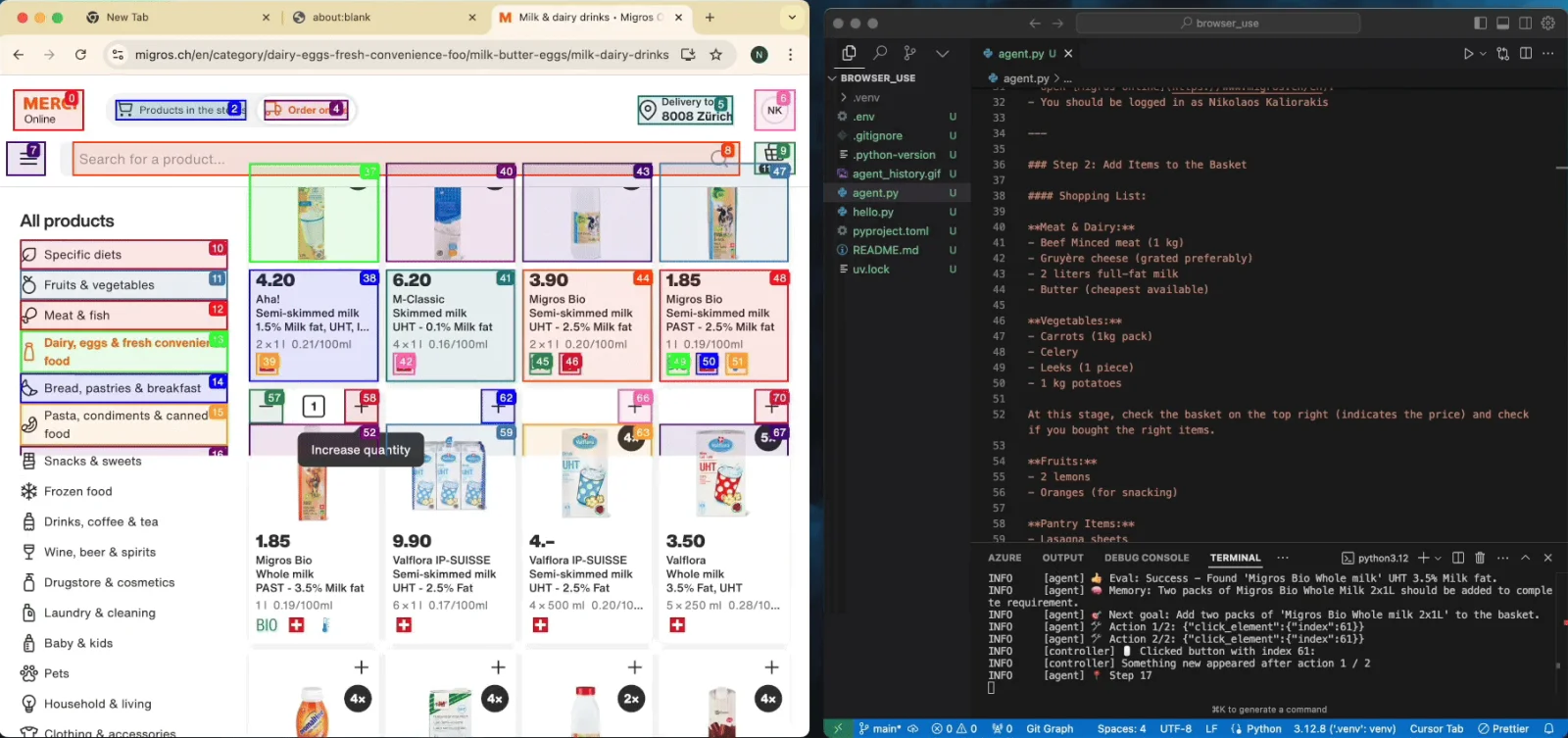Run the Python file with the play icon
The image size is (1568, 738).
[x=1468, y=53]
